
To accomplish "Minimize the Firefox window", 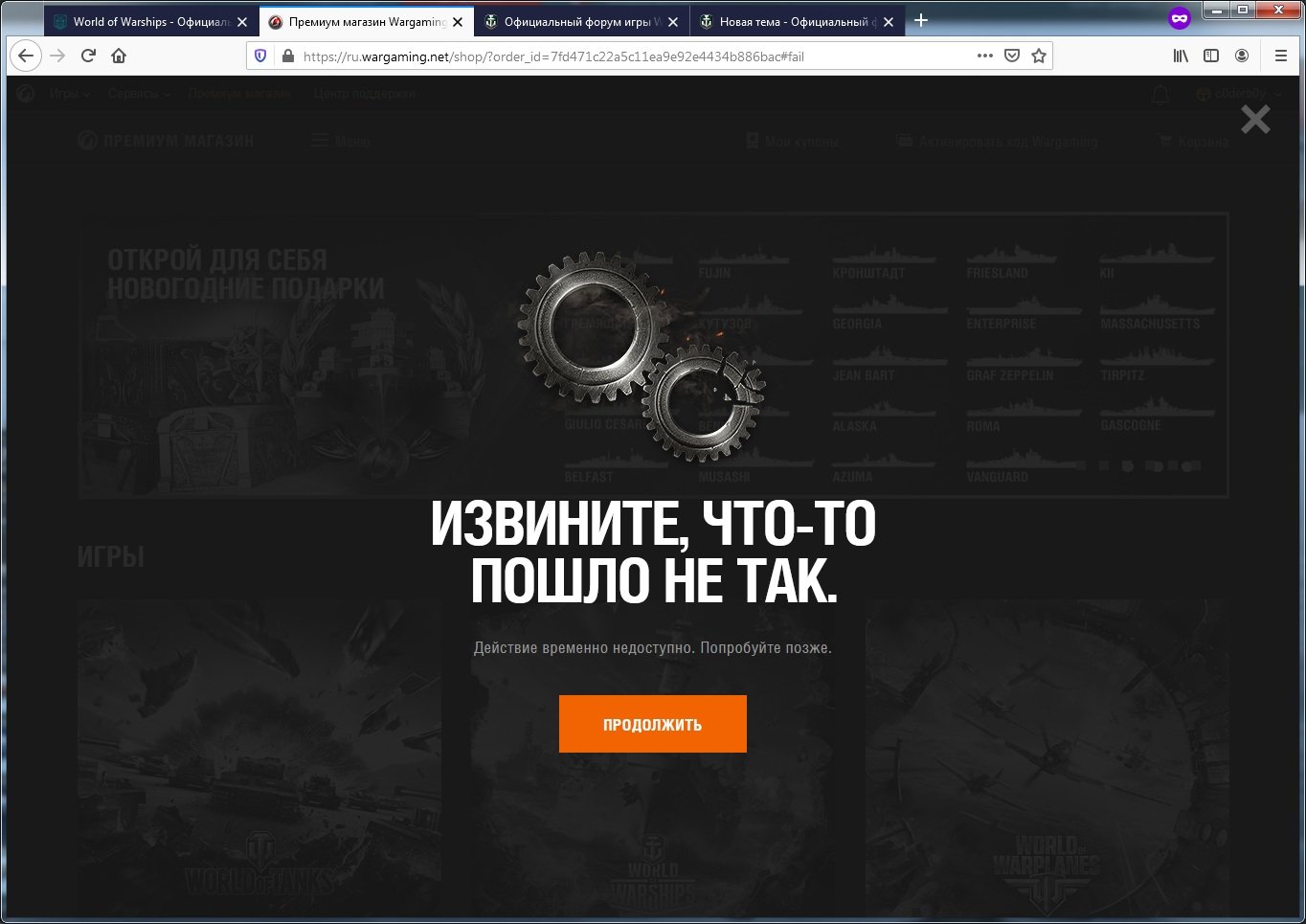I will coord(1217,11).
